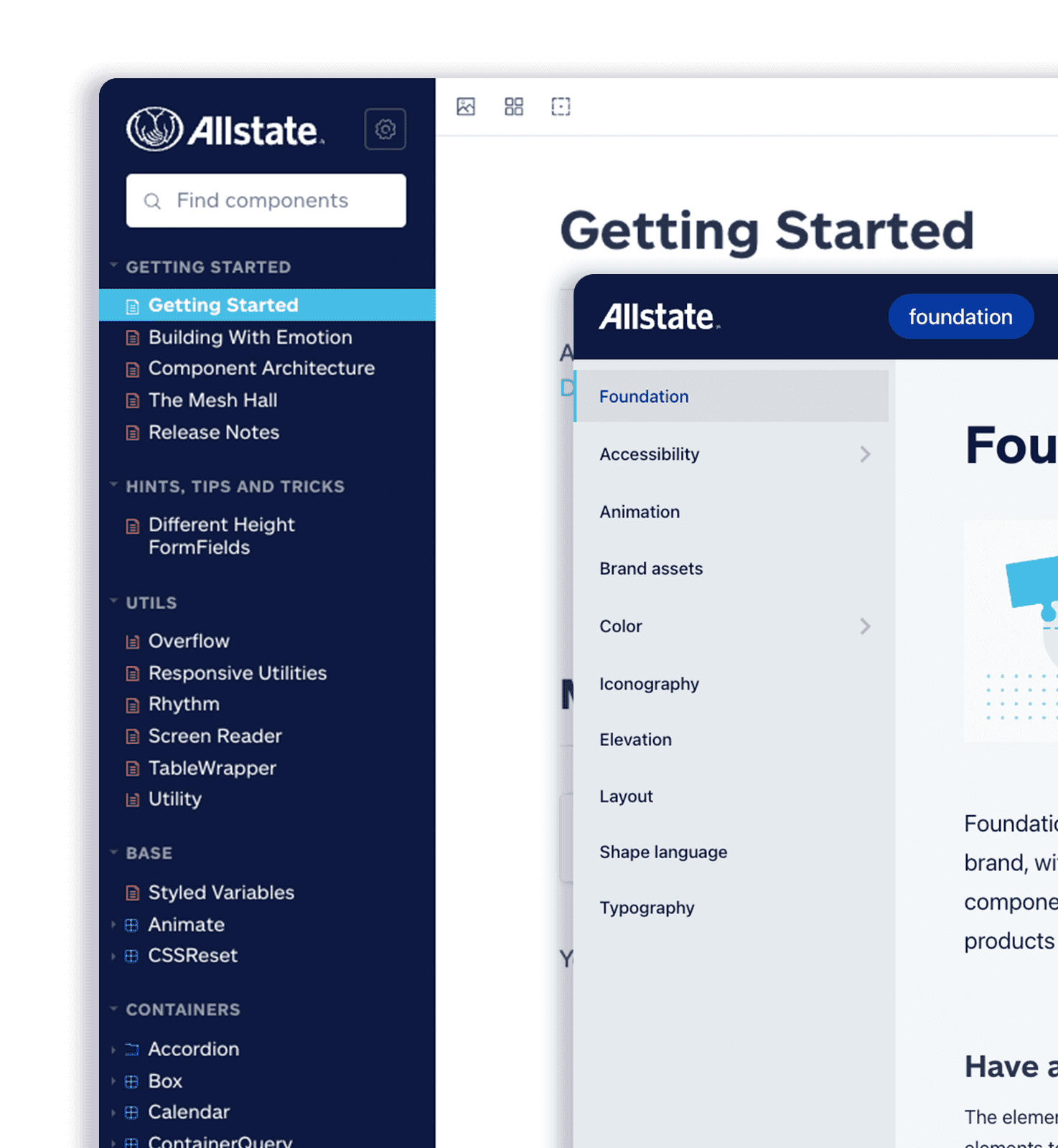The width and height of the screenshot is (1058, 1148).
Task: Select Brand assets in the side menu
Action: pos(651,568)
